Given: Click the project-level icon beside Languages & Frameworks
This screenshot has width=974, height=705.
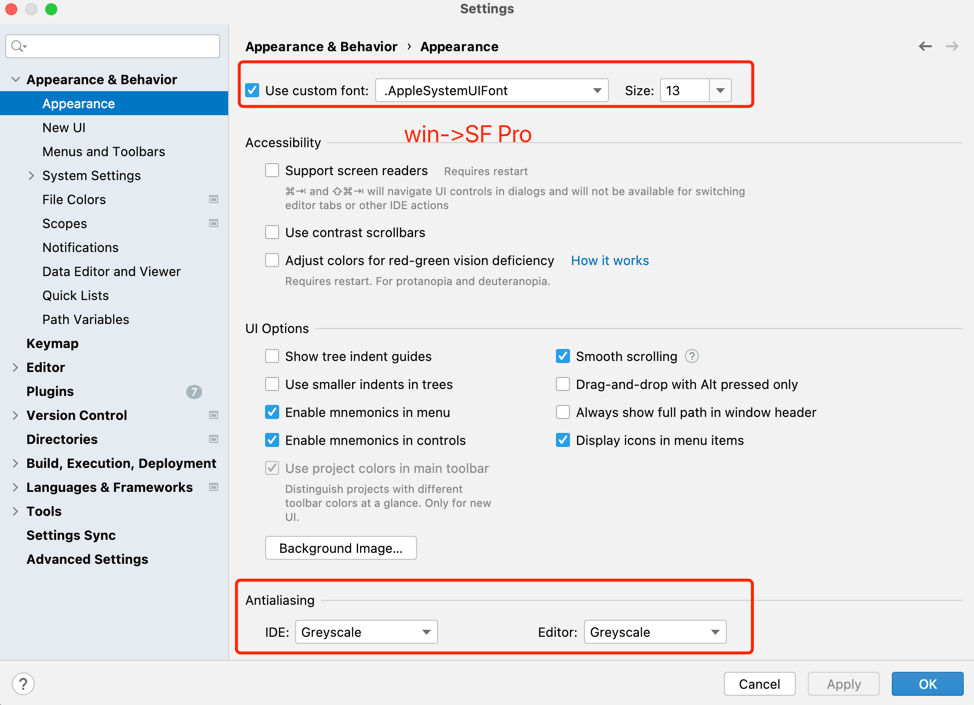Looking at the screenshot, I should 213,487.
